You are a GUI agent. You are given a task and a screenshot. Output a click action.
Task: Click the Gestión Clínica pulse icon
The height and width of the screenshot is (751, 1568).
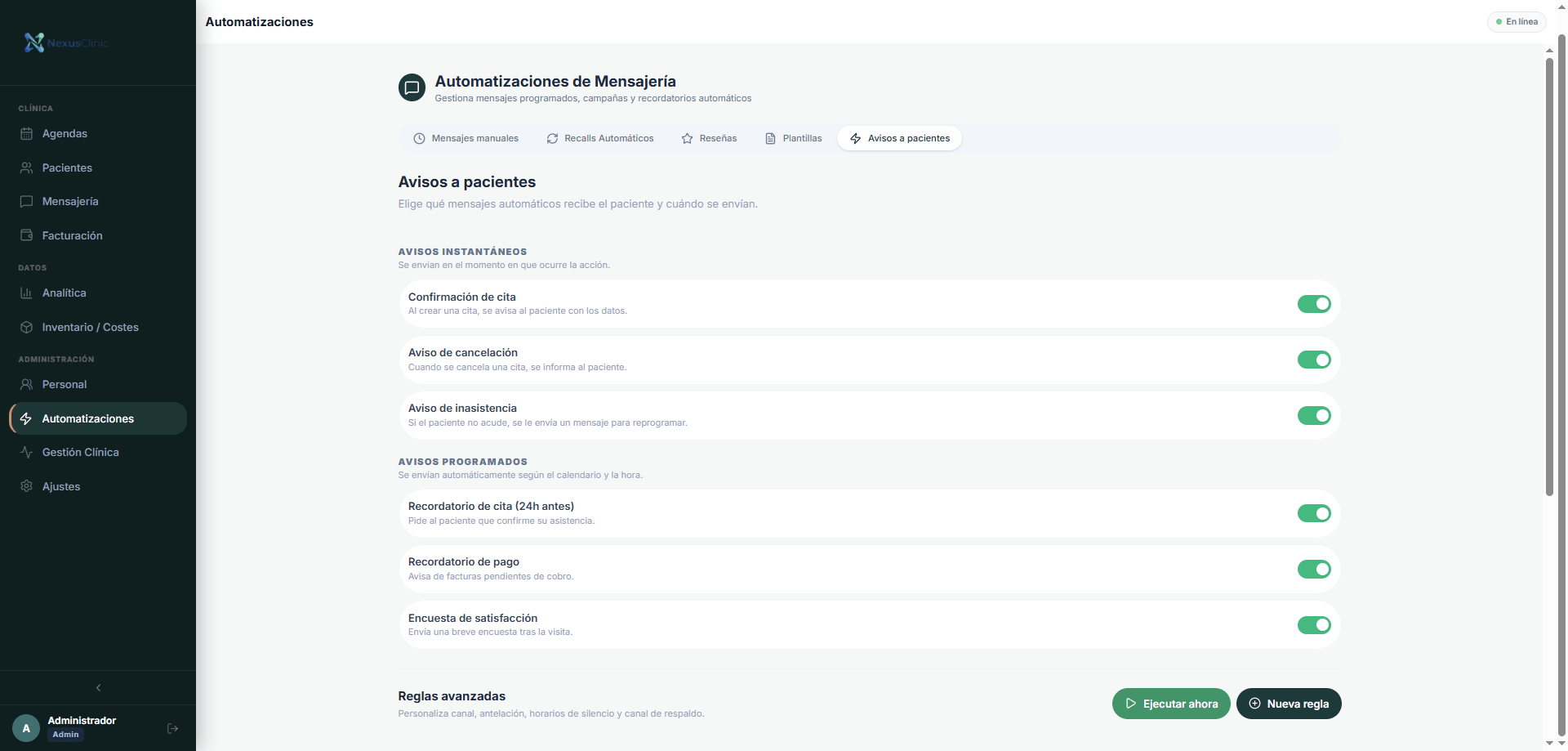(x=26, y=452)
